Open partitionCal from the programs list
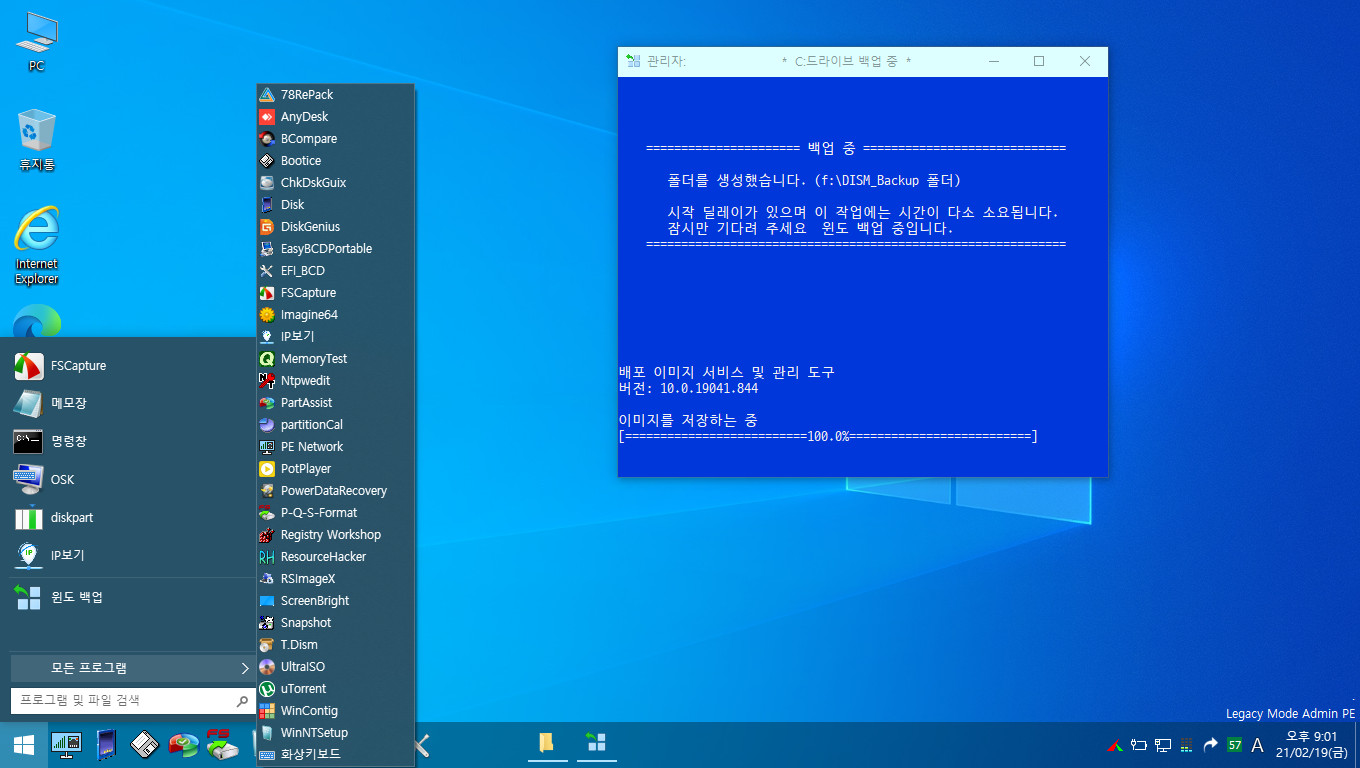The width and height of the screenshot is (1360, 768). (335, 424)
